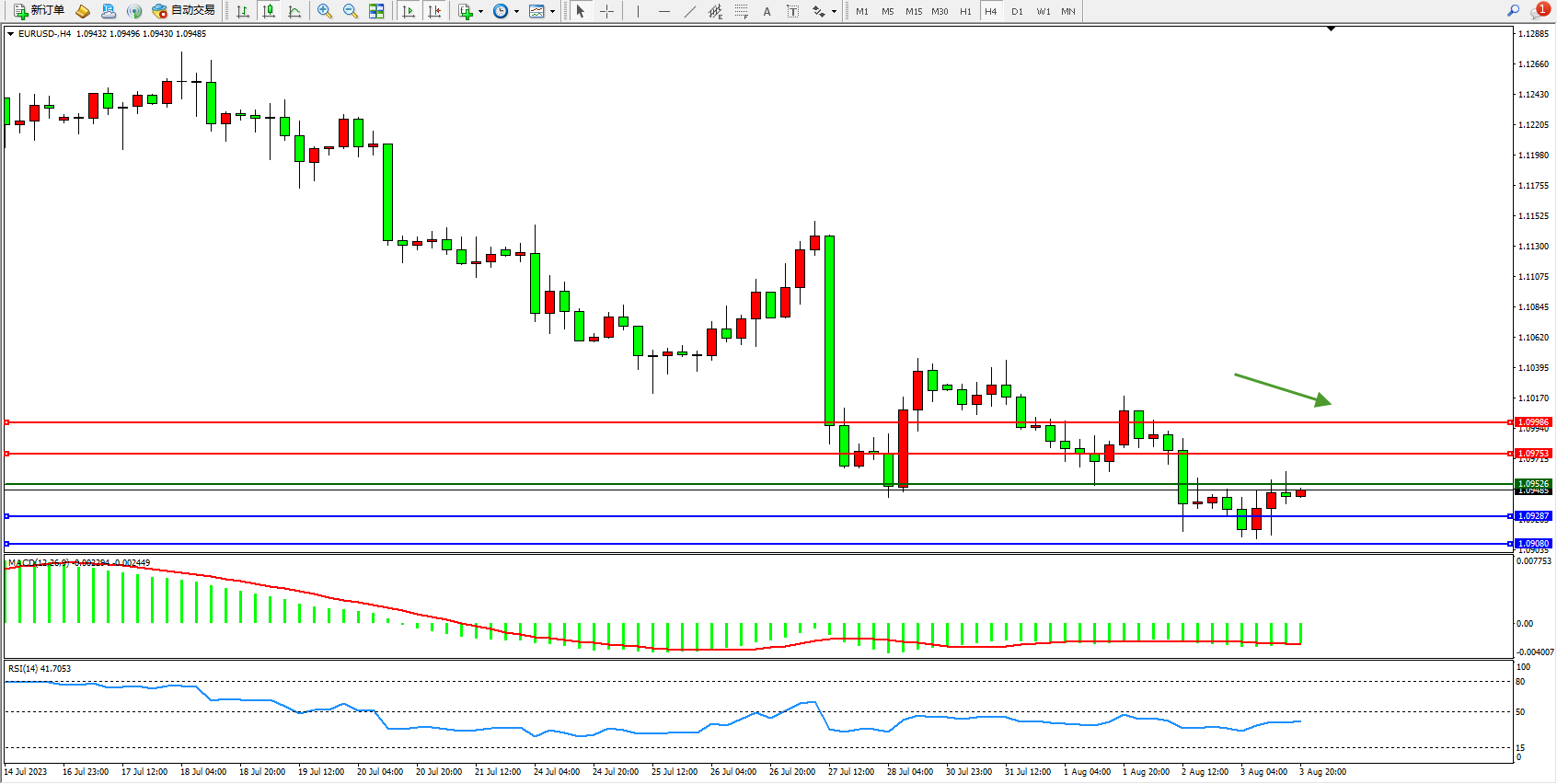Select the Fibonacci retracement tool
This screenshot has width=1557, height=784.
[741, 11]
